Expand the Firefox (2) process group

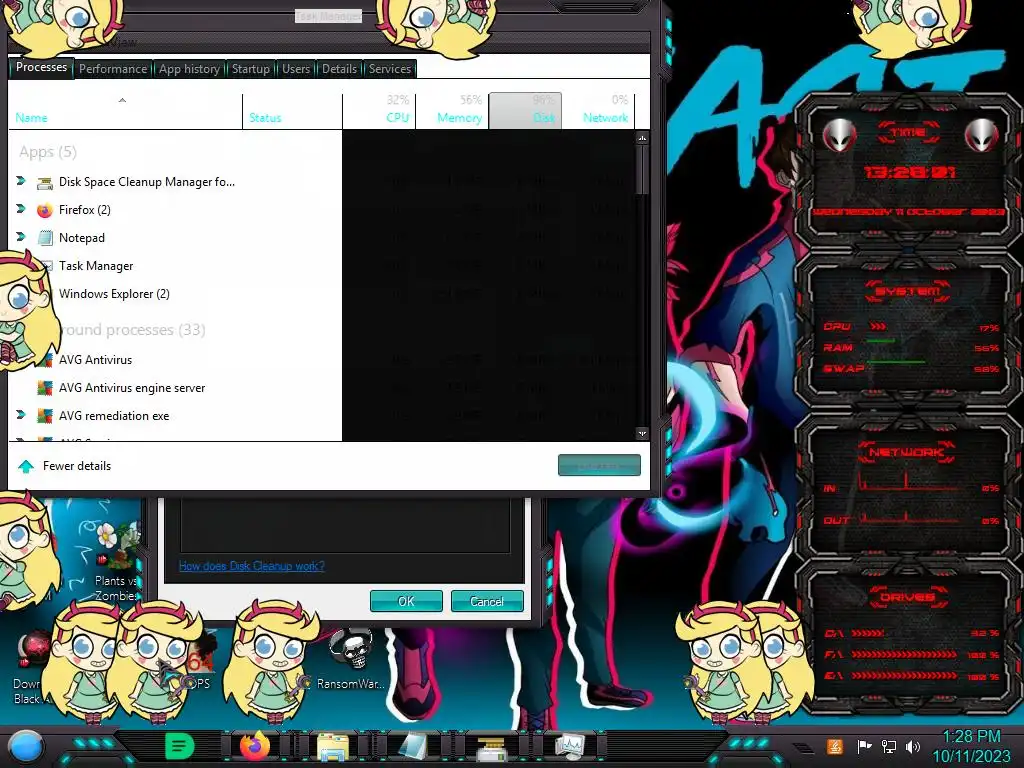pyautogui.click(x=21, y=209)
